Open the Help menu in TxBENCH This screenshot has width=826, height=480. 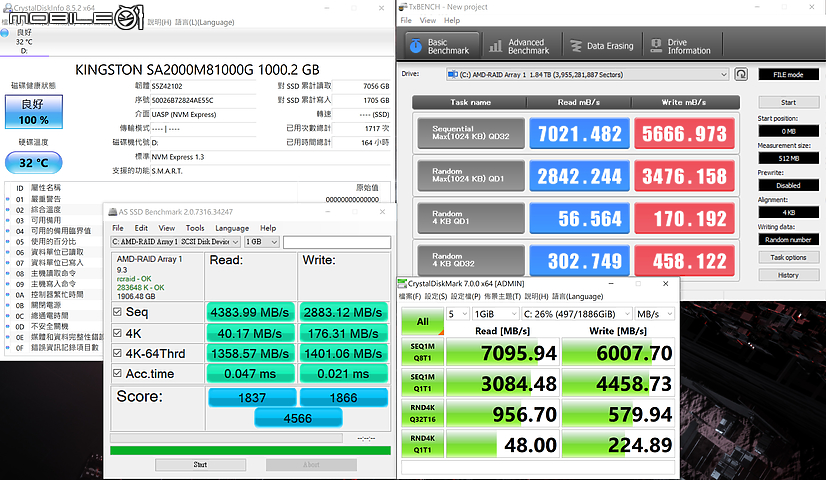(452, 20)
